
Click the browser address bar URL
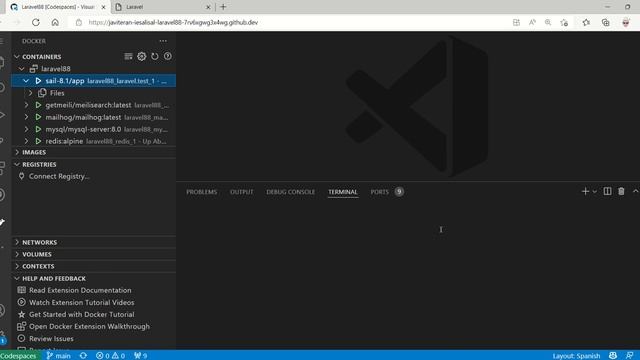[173, 22]
